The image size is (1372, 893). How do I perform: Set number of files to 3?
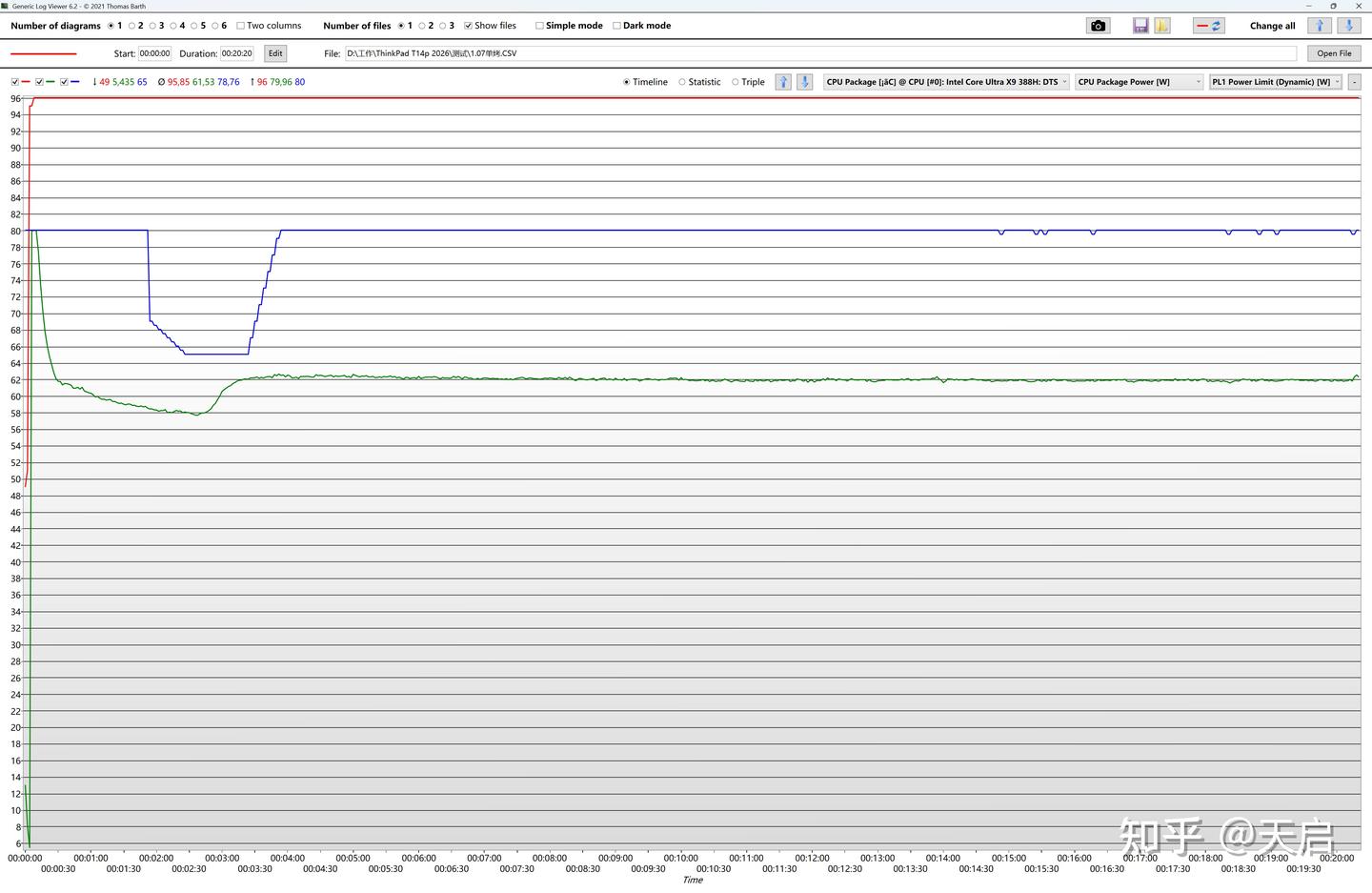(x=443, y=26)
